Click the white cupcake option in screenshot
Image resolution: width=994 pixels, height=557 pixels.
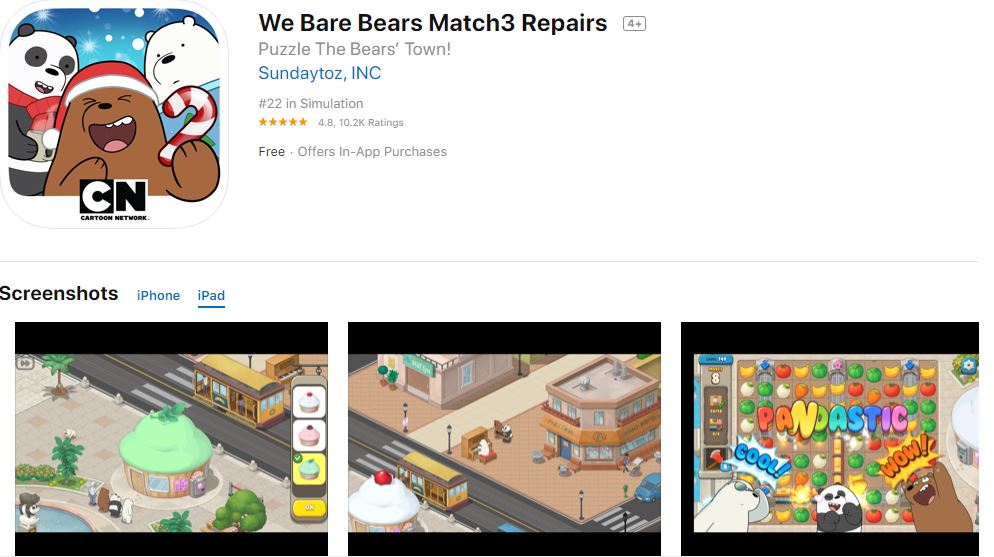(x=309, y=402)
